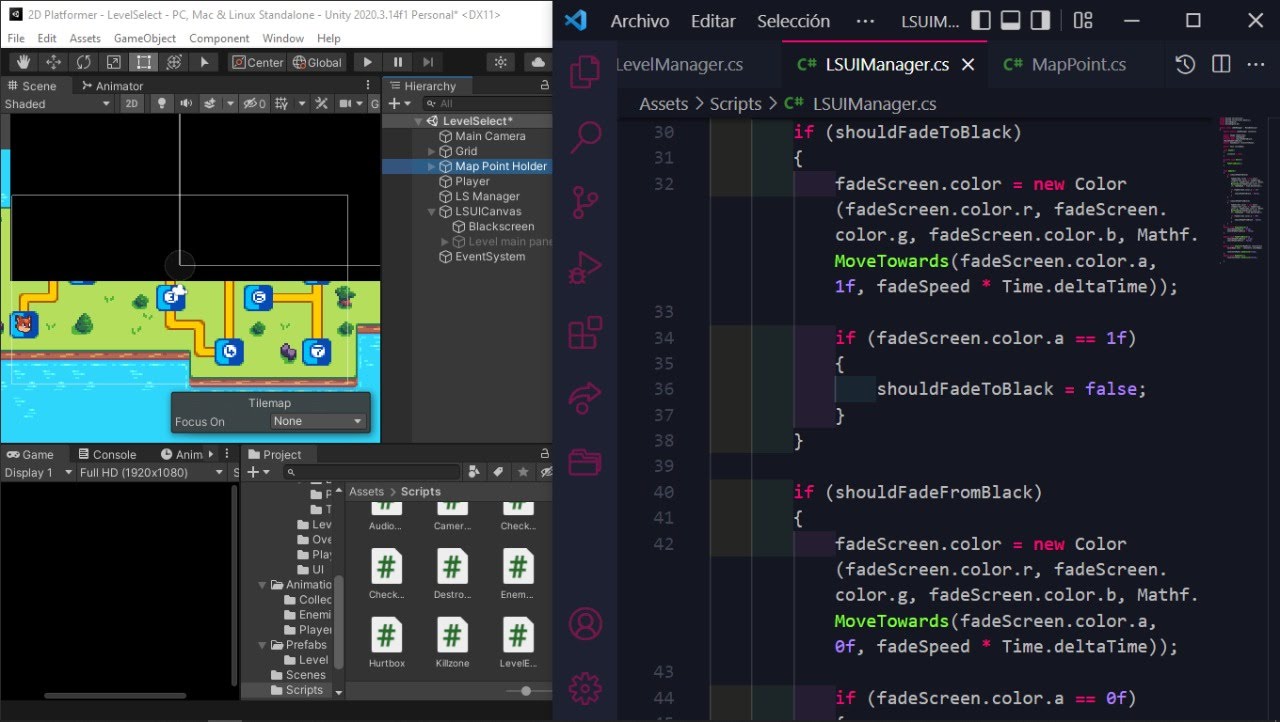Open VS Code Manage gear icon
This screenshot has height=722, width=1280.
click(x=585, y=688)
